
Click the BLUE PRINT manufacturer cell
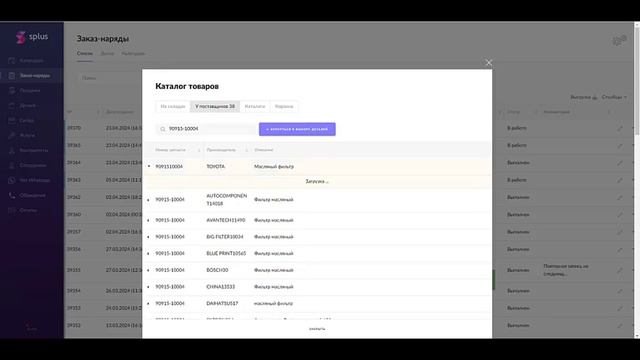click(x=226, y=253)
